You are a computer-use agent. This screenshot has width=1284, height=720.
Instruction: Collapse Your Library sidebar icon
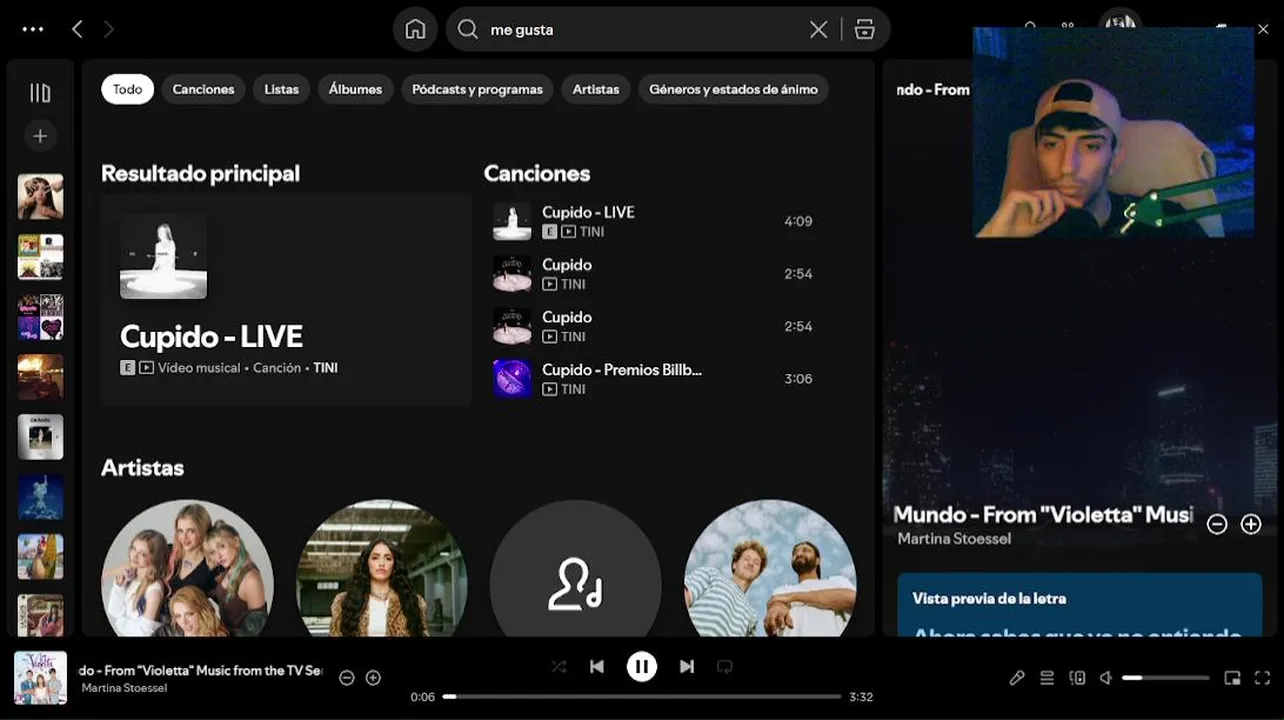click(40, 93)
